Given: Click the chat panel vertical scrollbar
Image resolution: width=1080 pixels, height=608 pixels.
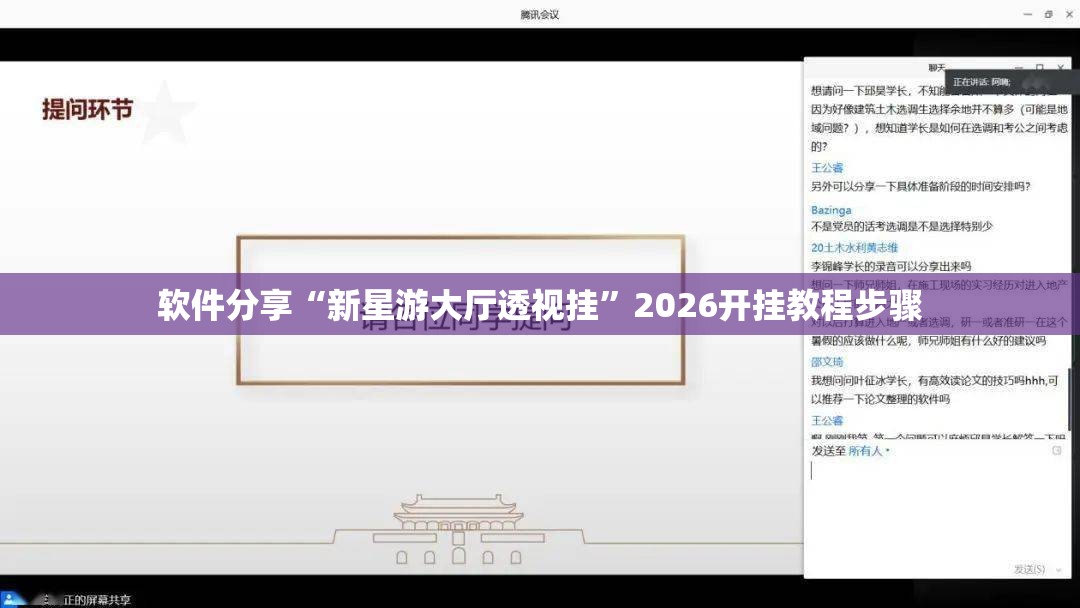Looking at the screenshot, I should click(1069, 399).
